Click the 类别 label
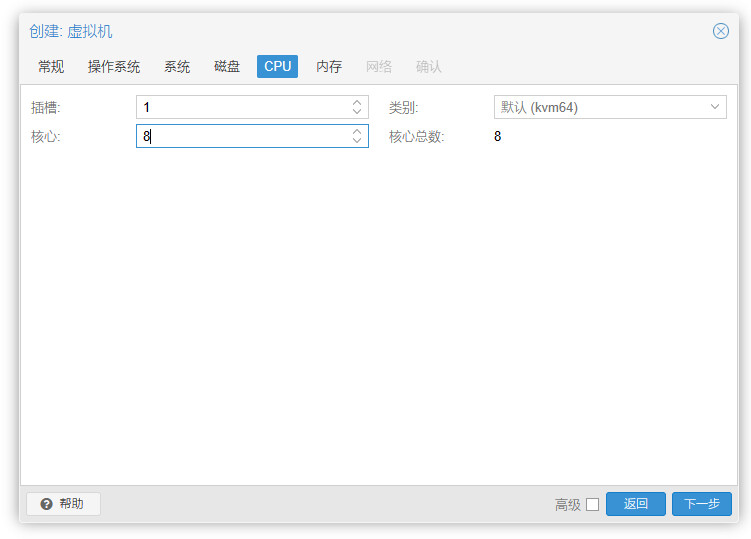Image resolution: width=751 pixels, height=539 pixels. [x=403, y=107]
